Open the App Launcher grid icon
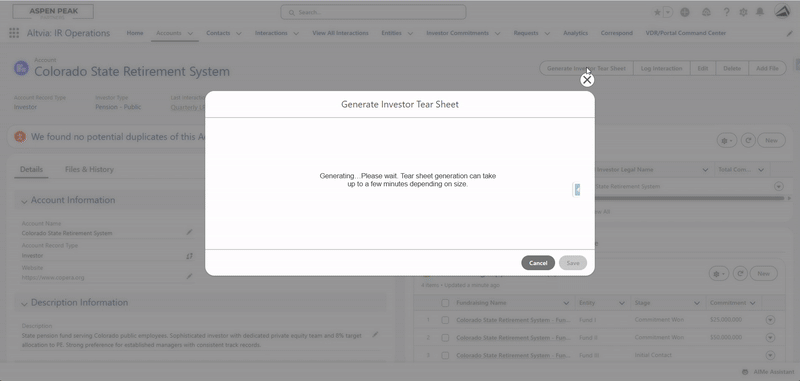Image resolution: width=800 pixels, height=381 pixels. 14,33
